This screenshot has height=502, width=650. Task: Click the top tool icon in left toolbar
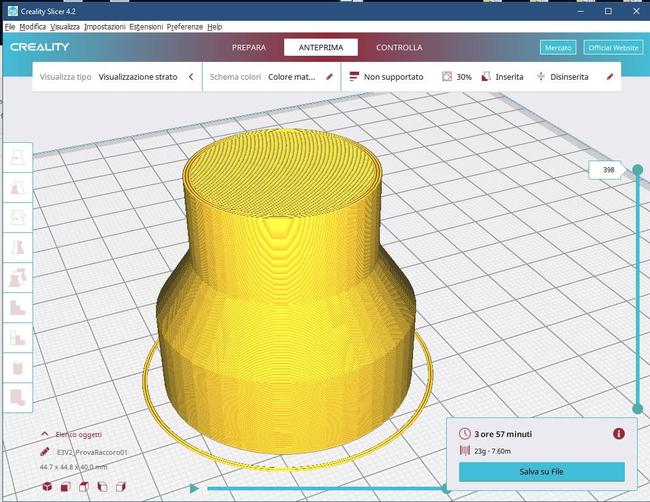coord(17,157)
